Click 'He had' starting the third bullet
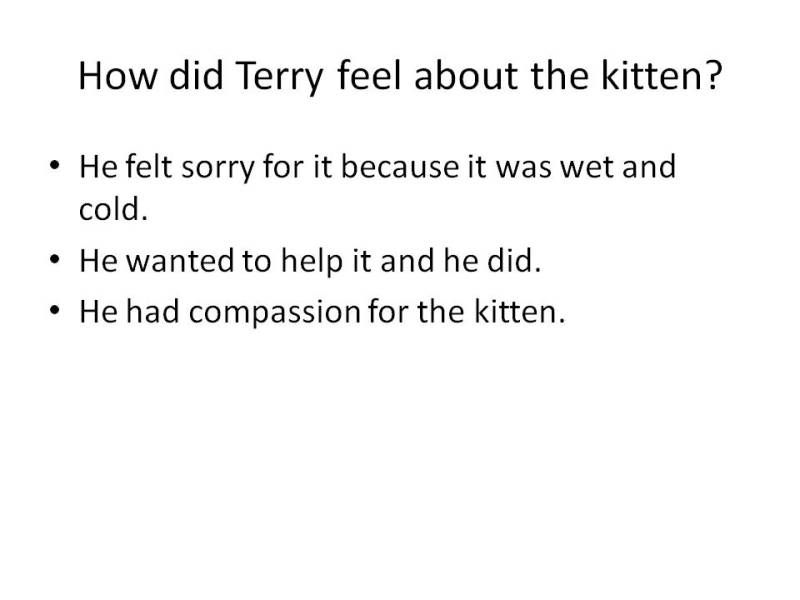 pyautogui.click(x=130, y=311)
